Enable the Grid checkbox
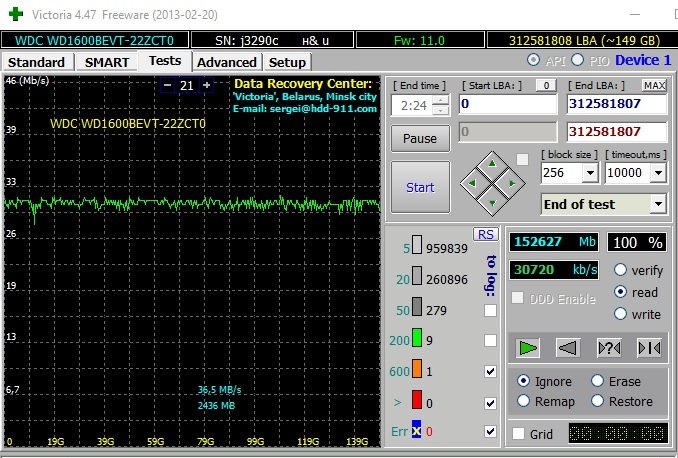678x458 pixels. coord(518,433)
